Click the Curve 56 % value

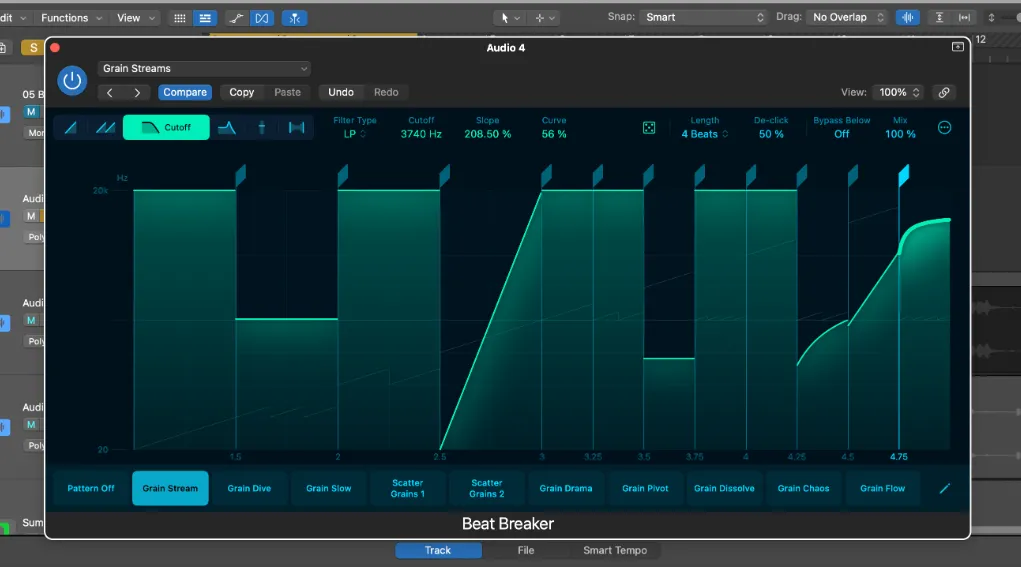(x=554, y=134)
